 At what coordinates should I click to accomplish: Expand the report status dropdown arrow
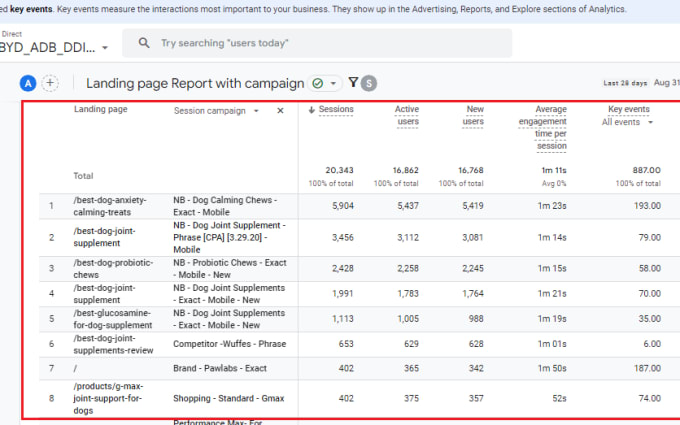(333, 83)
